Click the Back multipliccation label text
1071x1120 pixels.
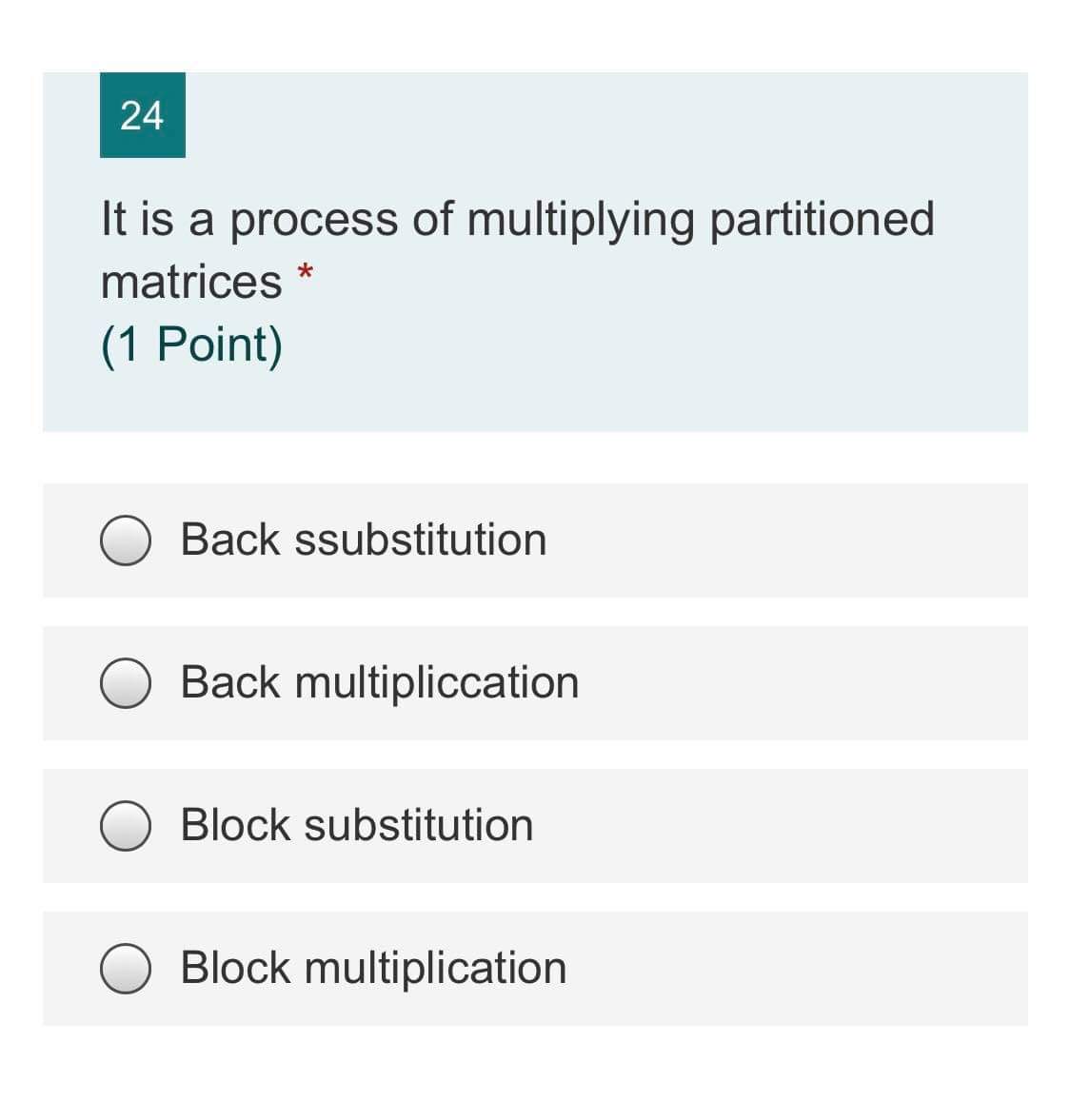381,682
